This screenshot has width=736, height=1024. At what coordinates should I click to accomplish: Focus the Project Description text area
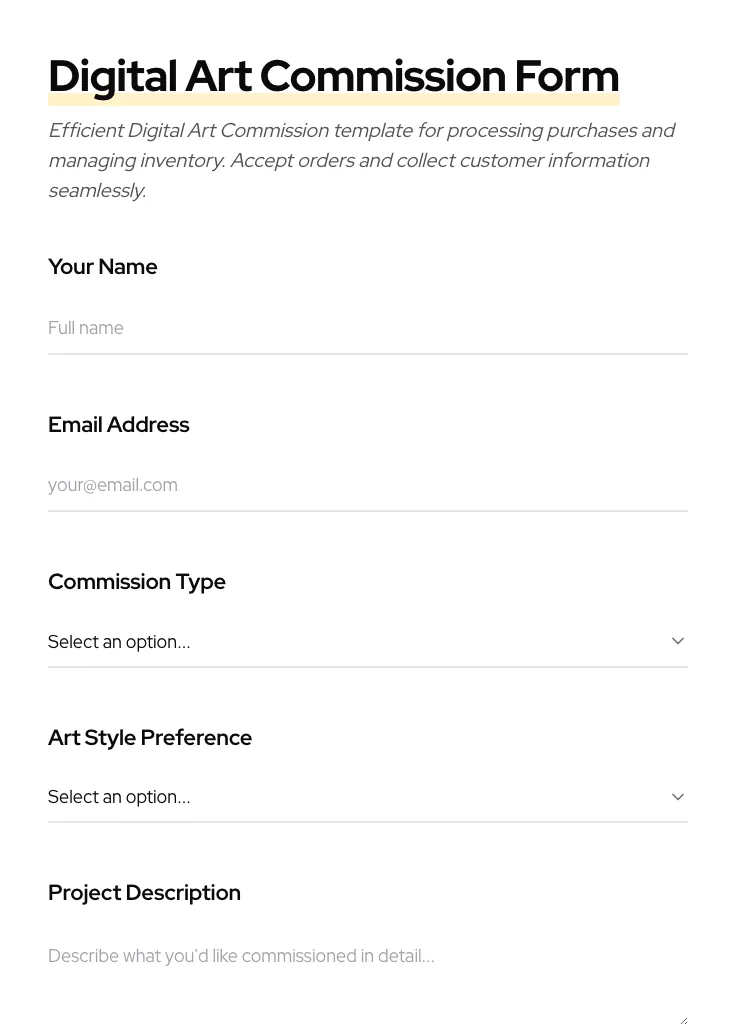367,975
